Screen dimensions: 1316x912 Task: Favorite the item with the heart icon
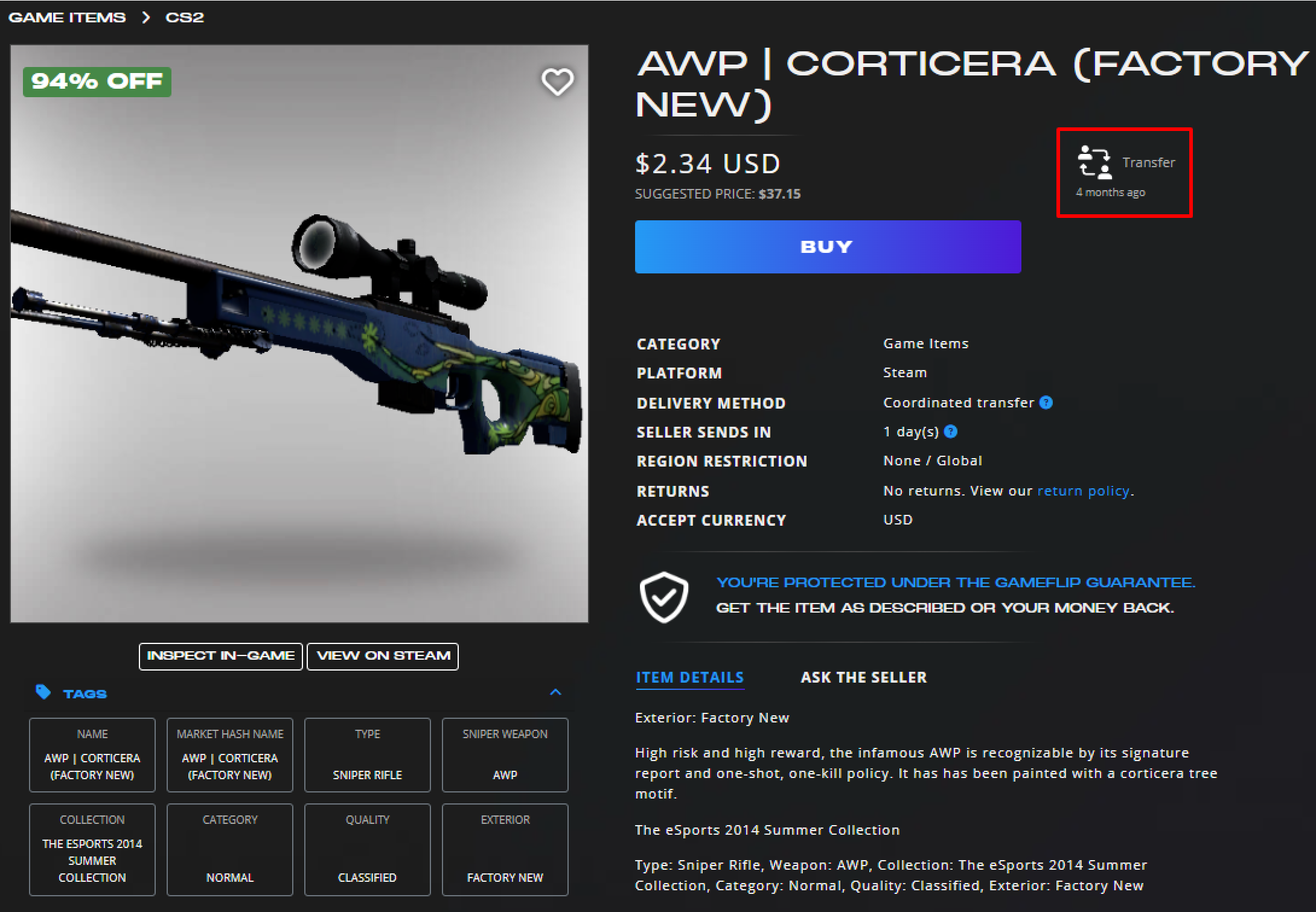pos(557,81)
